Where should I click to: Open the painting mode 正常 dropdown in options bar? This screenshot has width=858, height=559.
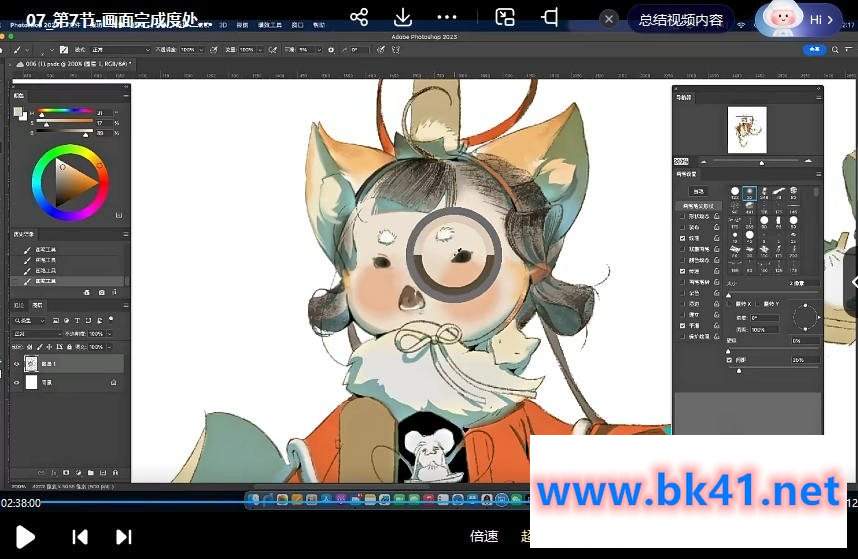tap(119, 50)
